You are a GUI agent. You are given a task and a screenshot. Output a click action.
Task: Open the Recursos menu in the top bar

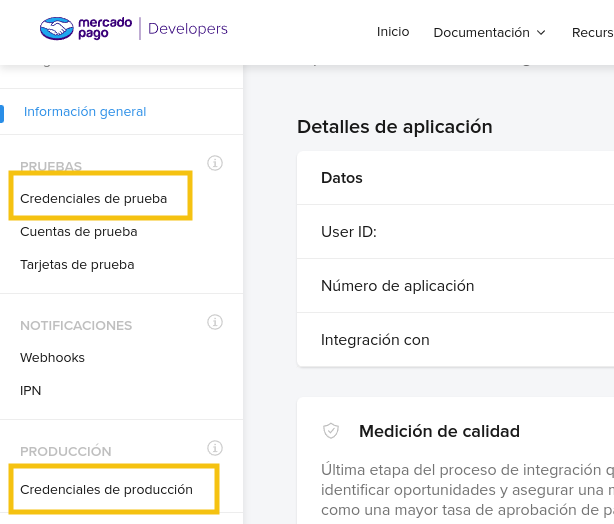tap(592, 32)
